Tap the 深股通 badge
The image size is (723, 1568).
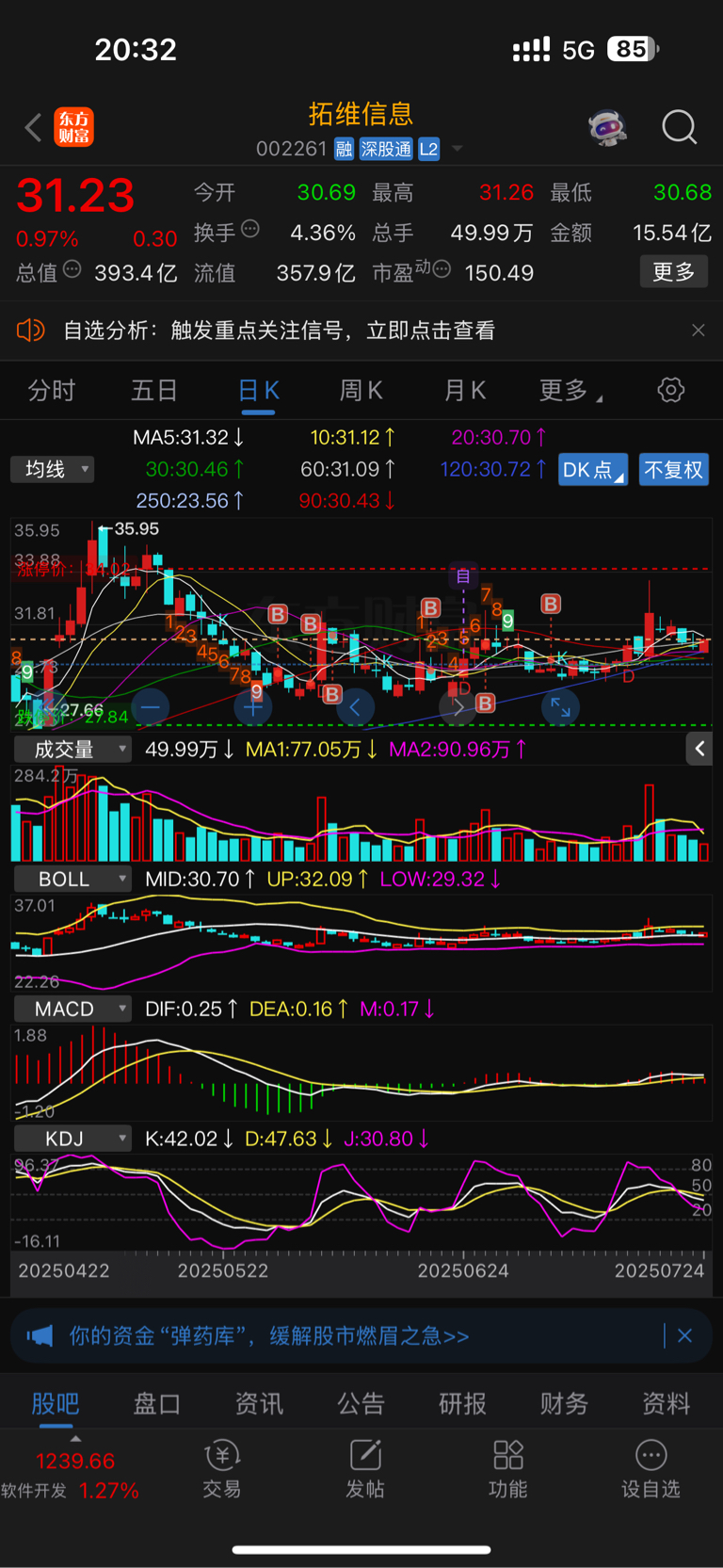pos(386,149)
